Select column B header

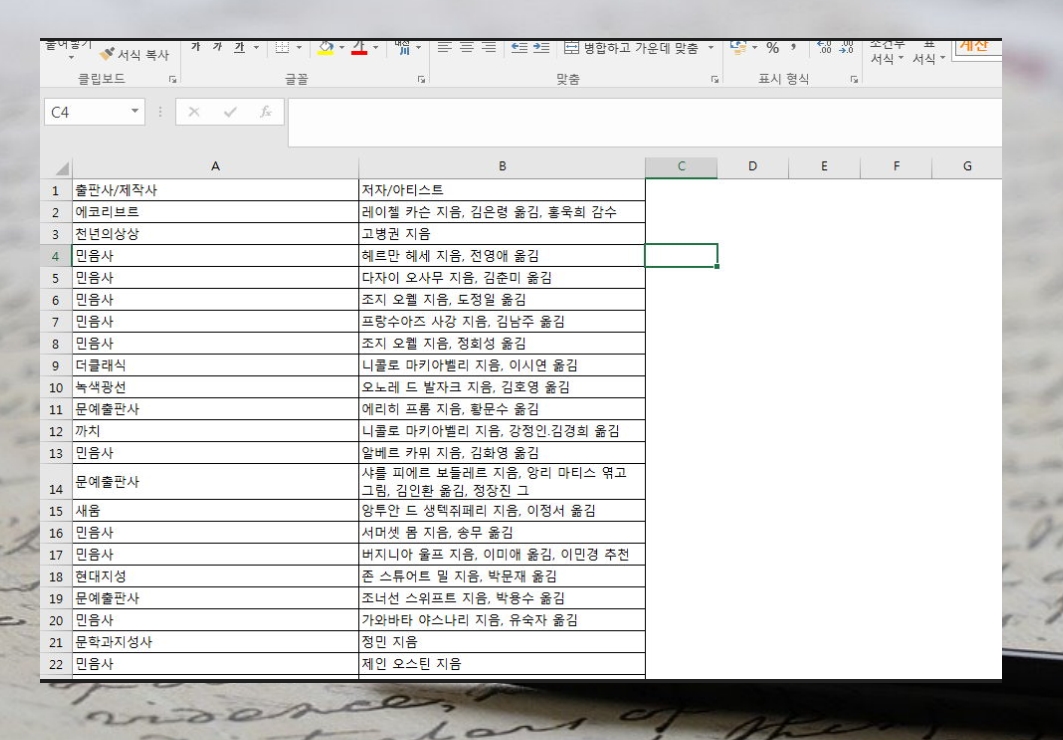click(502, 167)
